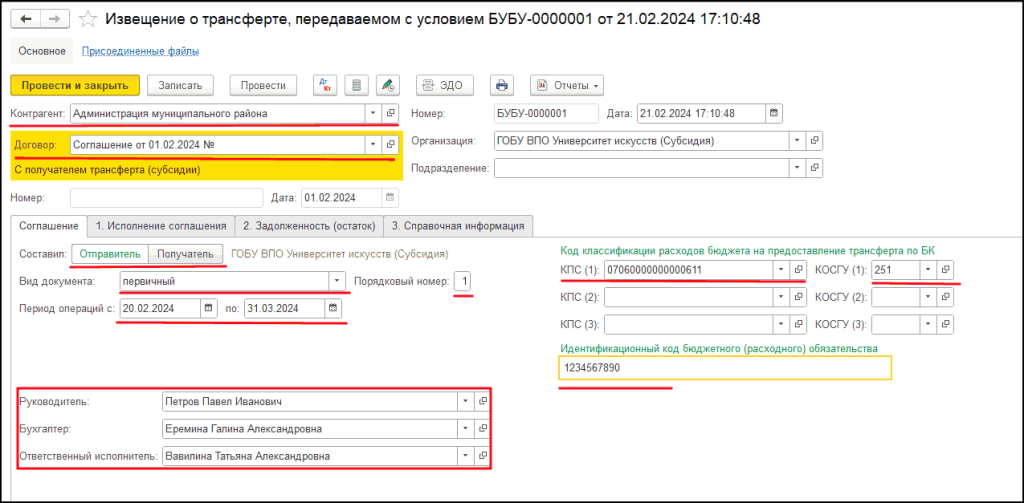Open calendar for period start date 20.02.2024
The width and height of the screenshot is (1024, 503).
click(x=209, y=309)
